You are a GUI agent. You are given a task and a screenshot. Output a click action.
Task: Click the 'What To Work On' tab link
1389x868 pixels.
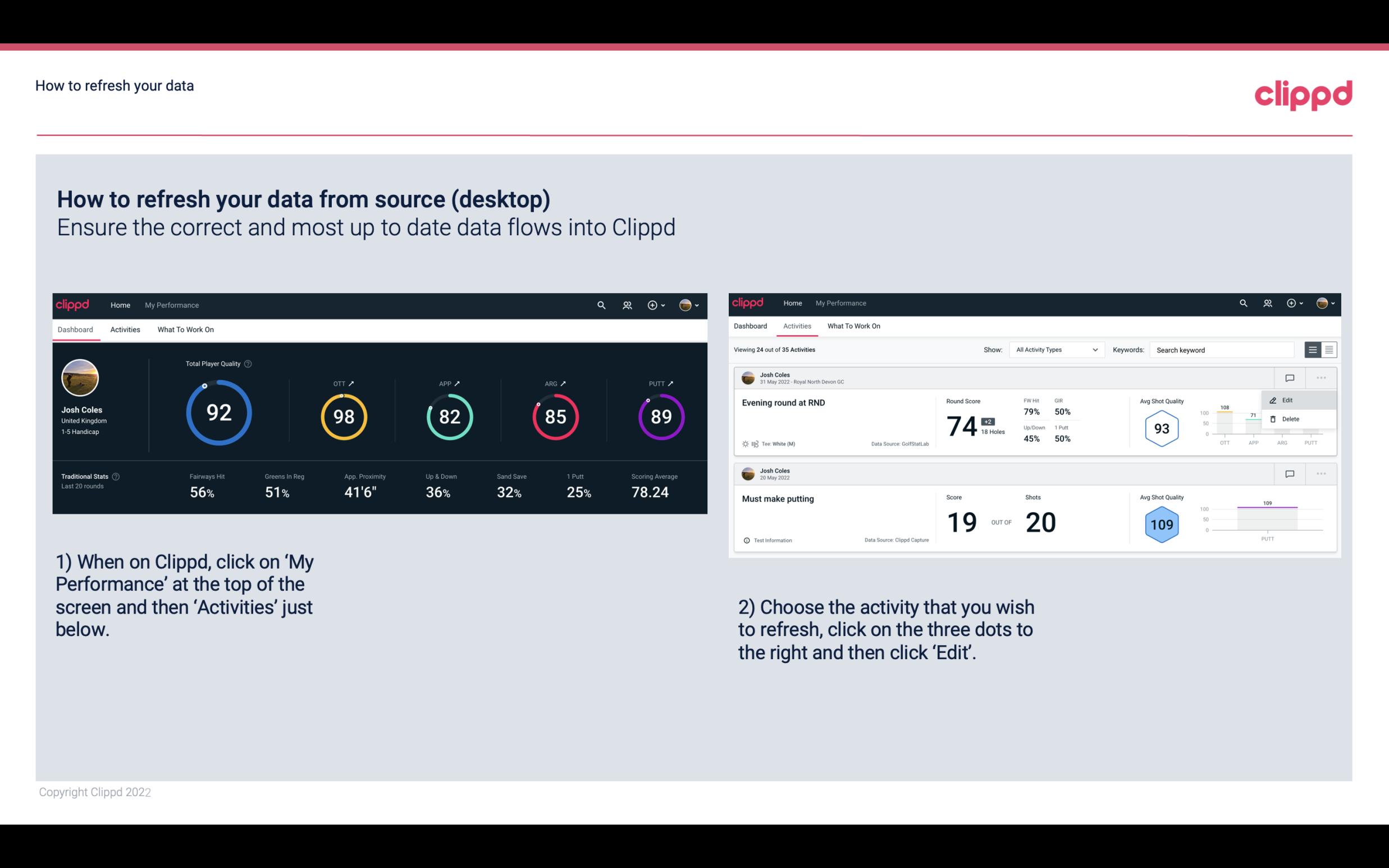pyautogui.click(x=185, y=329)
